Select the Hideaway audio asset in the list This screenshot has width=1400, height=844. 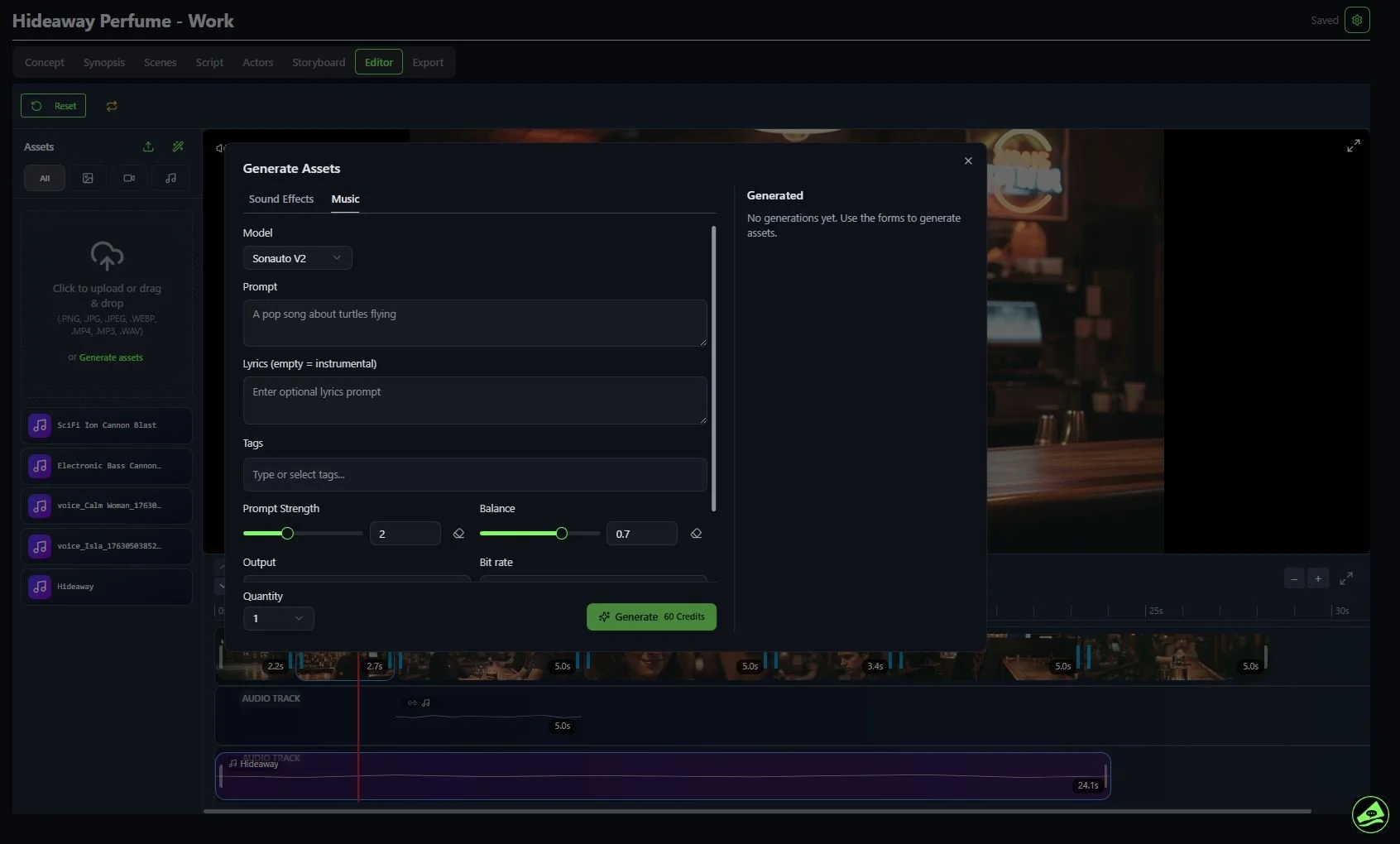pyautogui.click(x=106, y=587)
